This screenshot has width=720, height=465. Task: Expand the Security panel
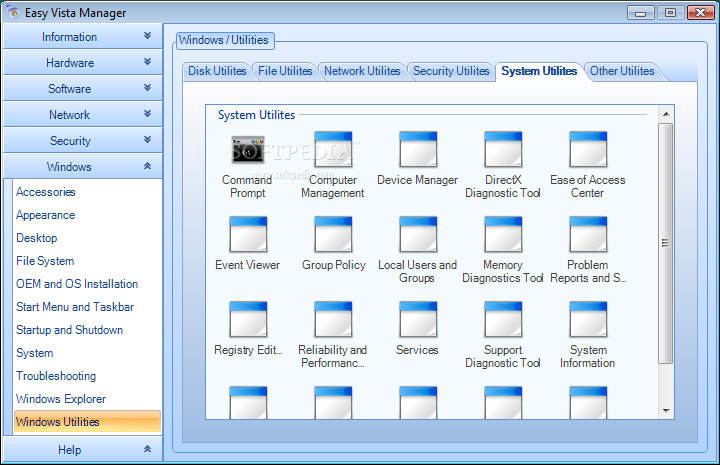pos(83,140)
